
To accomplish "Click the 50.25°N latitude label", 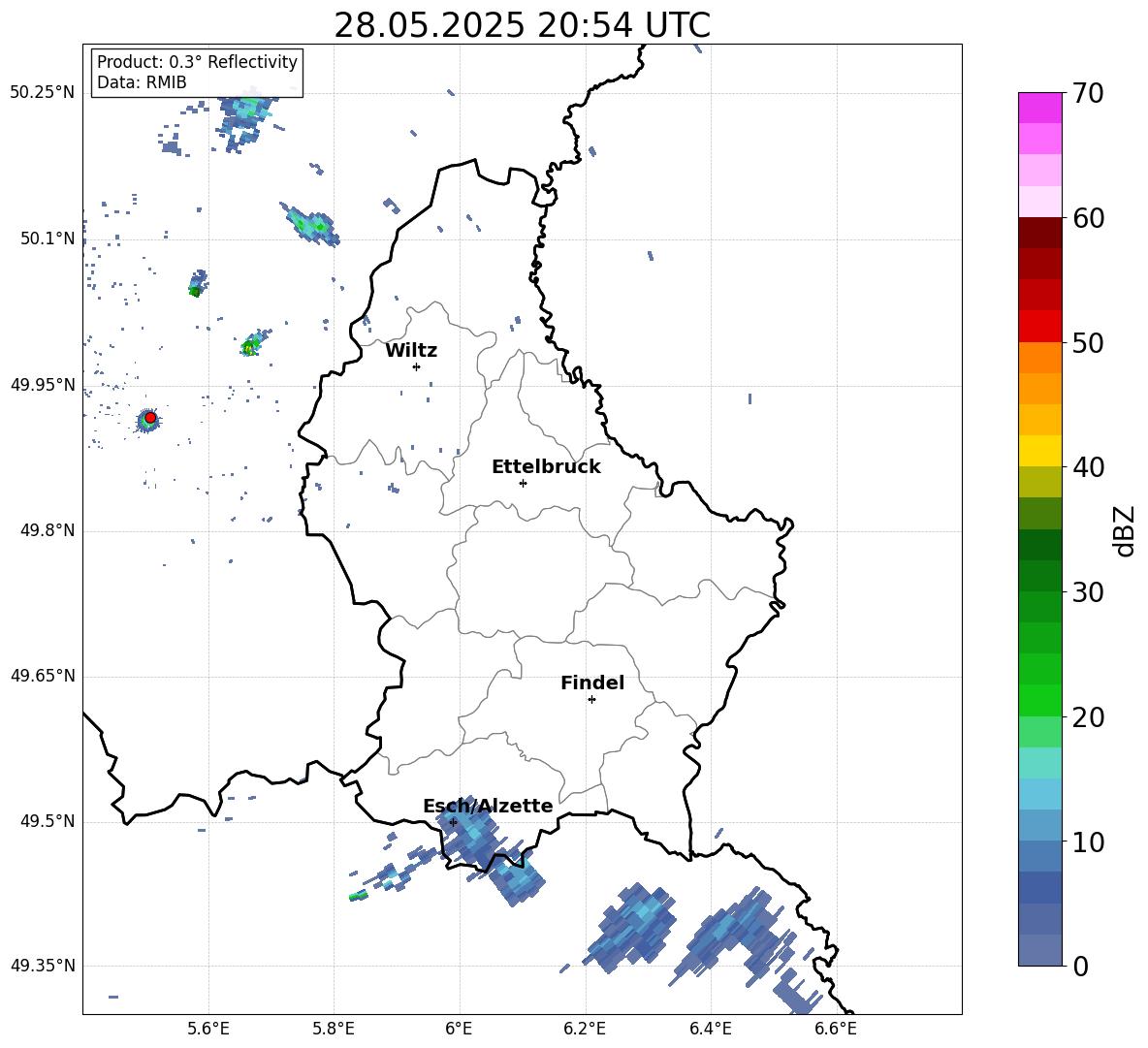I will pos(43,93).
